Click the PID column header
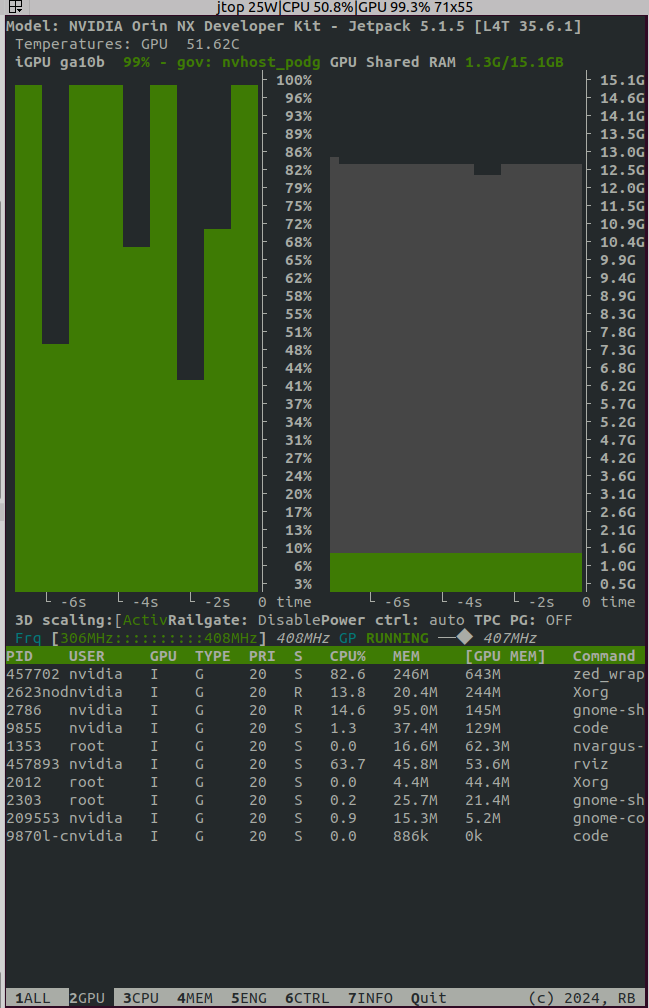Image resolution: width=649 pixels, height=1008 pixels. (x=19, y=656)
